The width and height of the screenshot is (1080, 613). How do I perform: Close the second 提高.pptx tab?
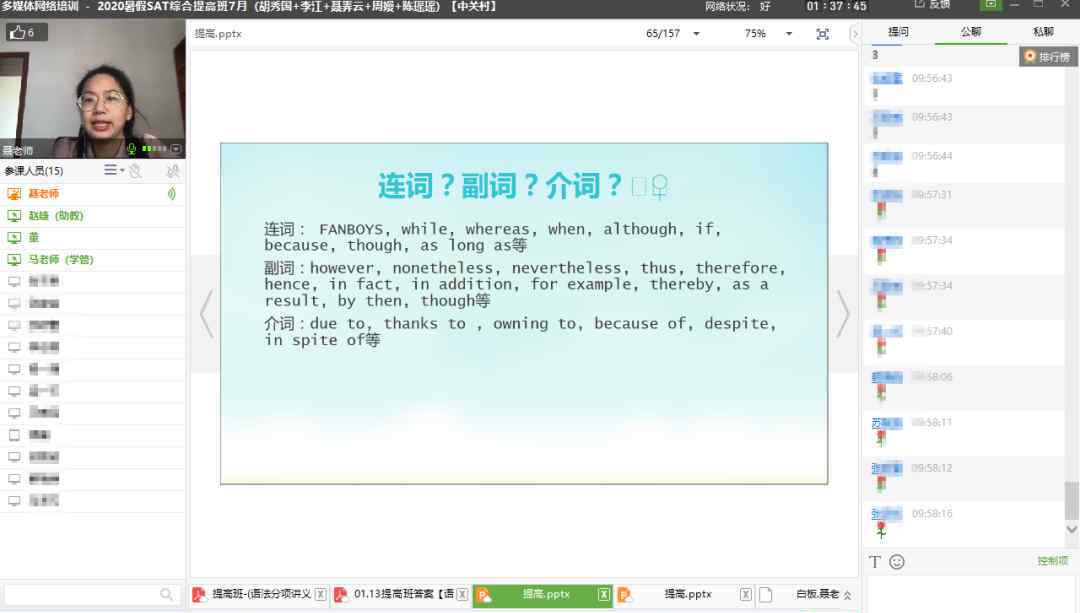(x=746, y=594)
